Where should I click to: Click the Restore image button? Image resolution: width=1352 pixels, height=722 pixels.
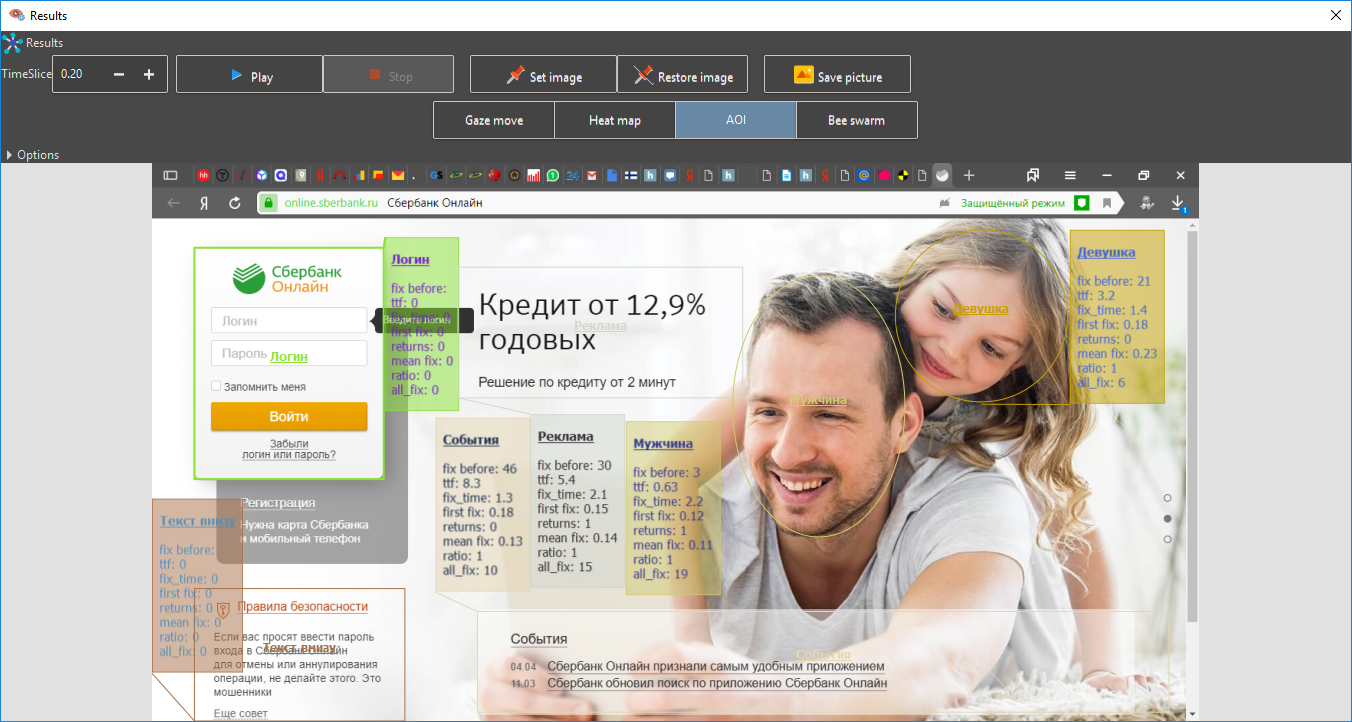682,75
